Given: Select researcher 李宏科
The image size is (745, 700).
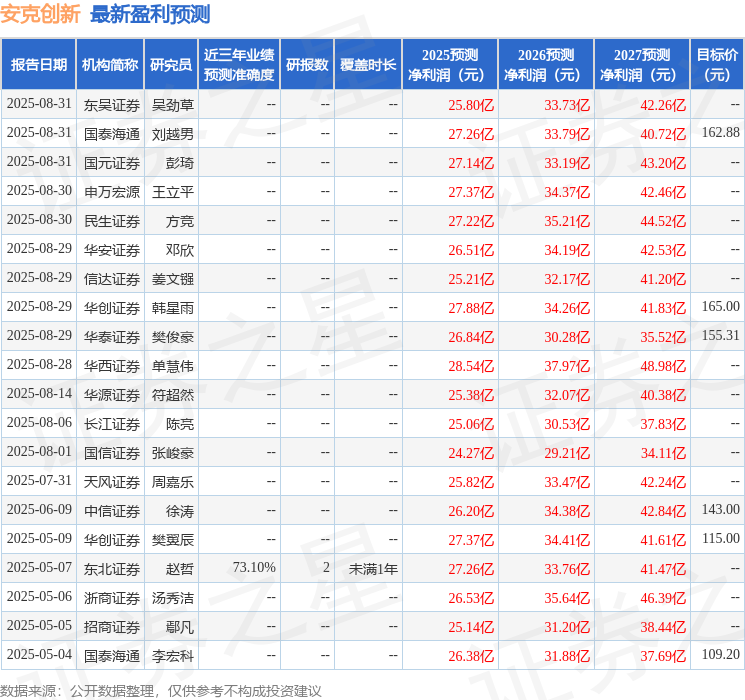Looking at the screenshot, I should click(172, 656).
